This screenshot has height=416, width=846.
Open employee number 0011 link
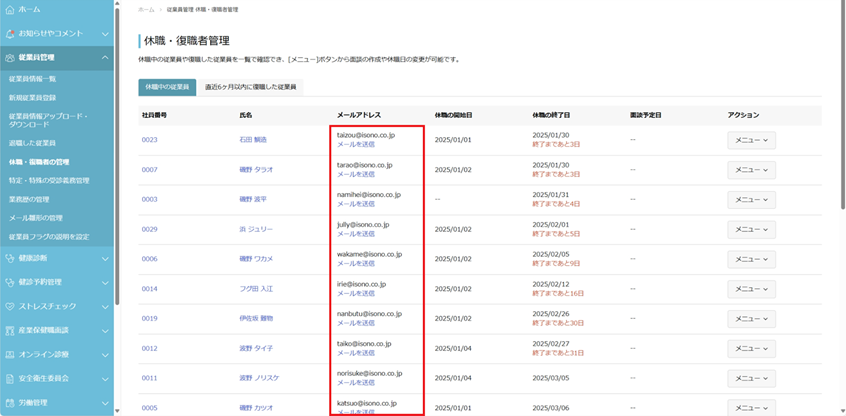pyautogui.click(x=149, y=378)
